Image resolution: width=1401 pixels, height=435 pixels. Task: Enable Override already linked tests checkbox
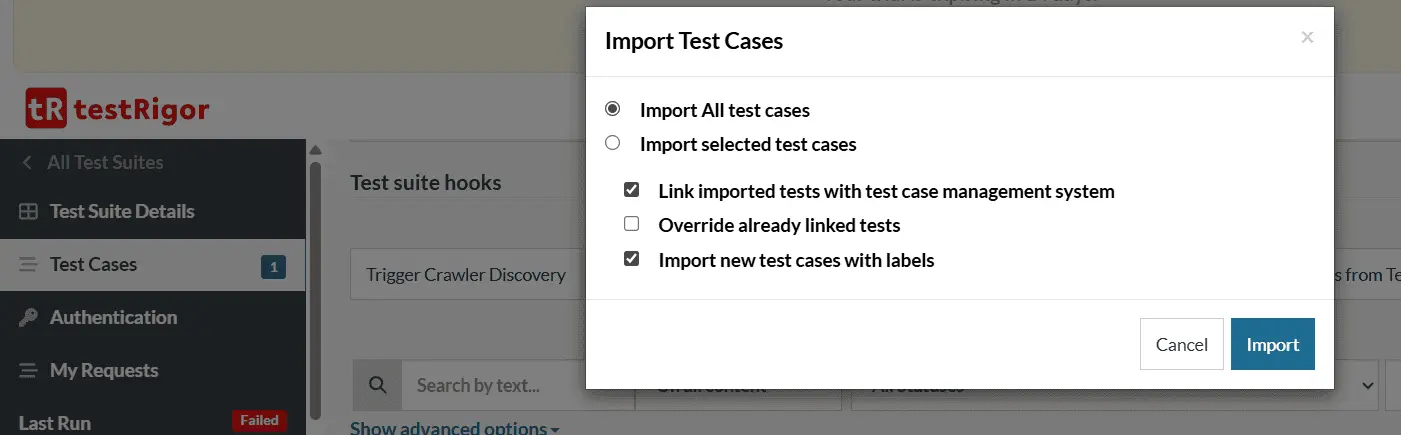tap(631, 224)
